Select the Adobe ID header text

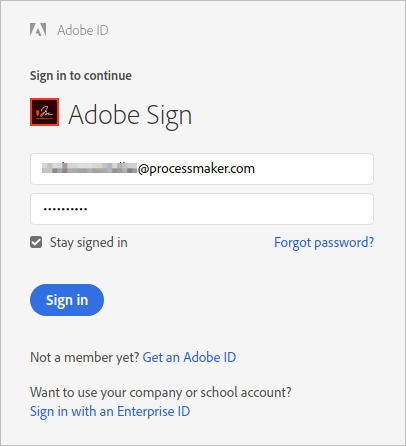83,30
